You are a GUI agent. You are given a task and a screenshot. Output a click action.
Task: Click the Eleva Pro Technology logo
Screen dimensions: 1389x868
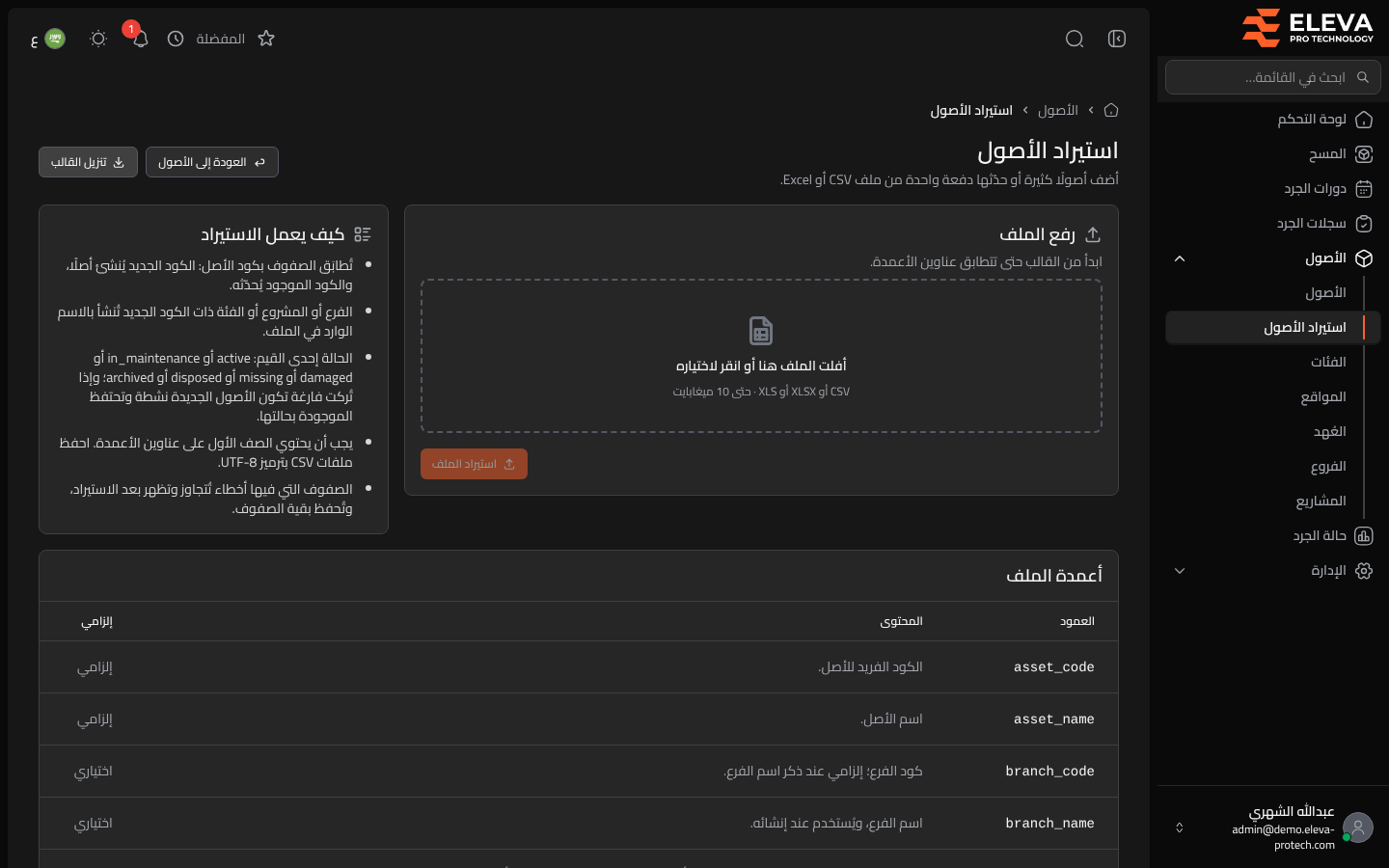click(1308, 27)
